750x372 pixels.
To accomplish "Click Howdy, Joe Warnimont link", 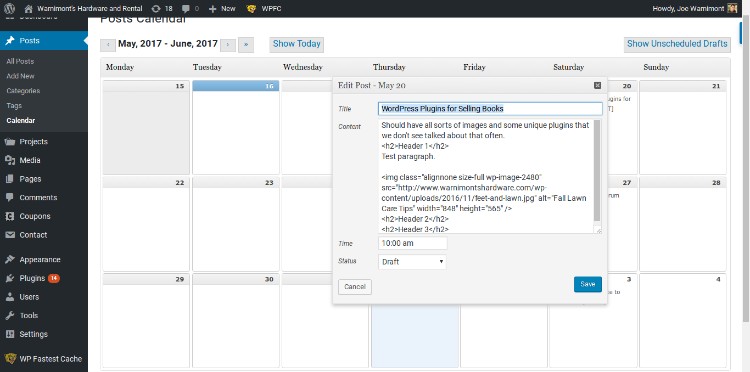I will coord(688,9).
